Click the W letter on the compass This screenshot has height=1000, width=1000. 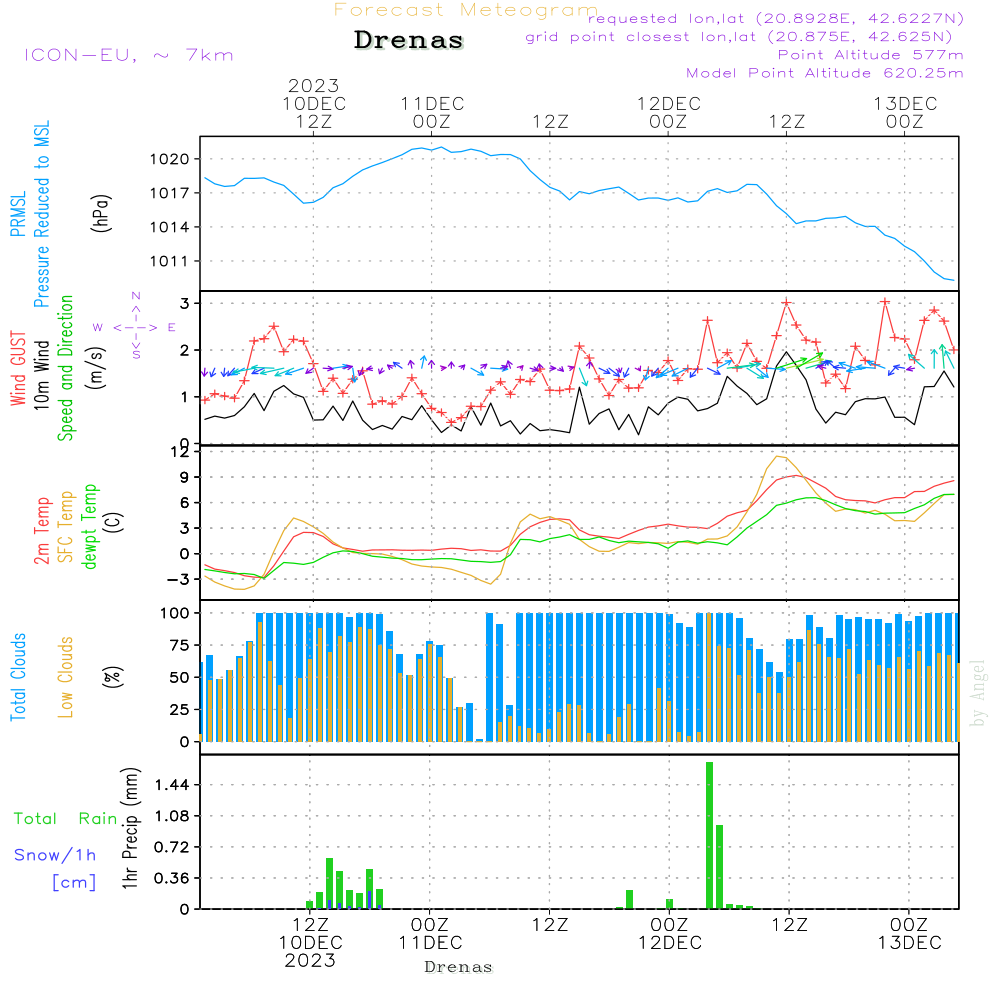coord(98,327)
